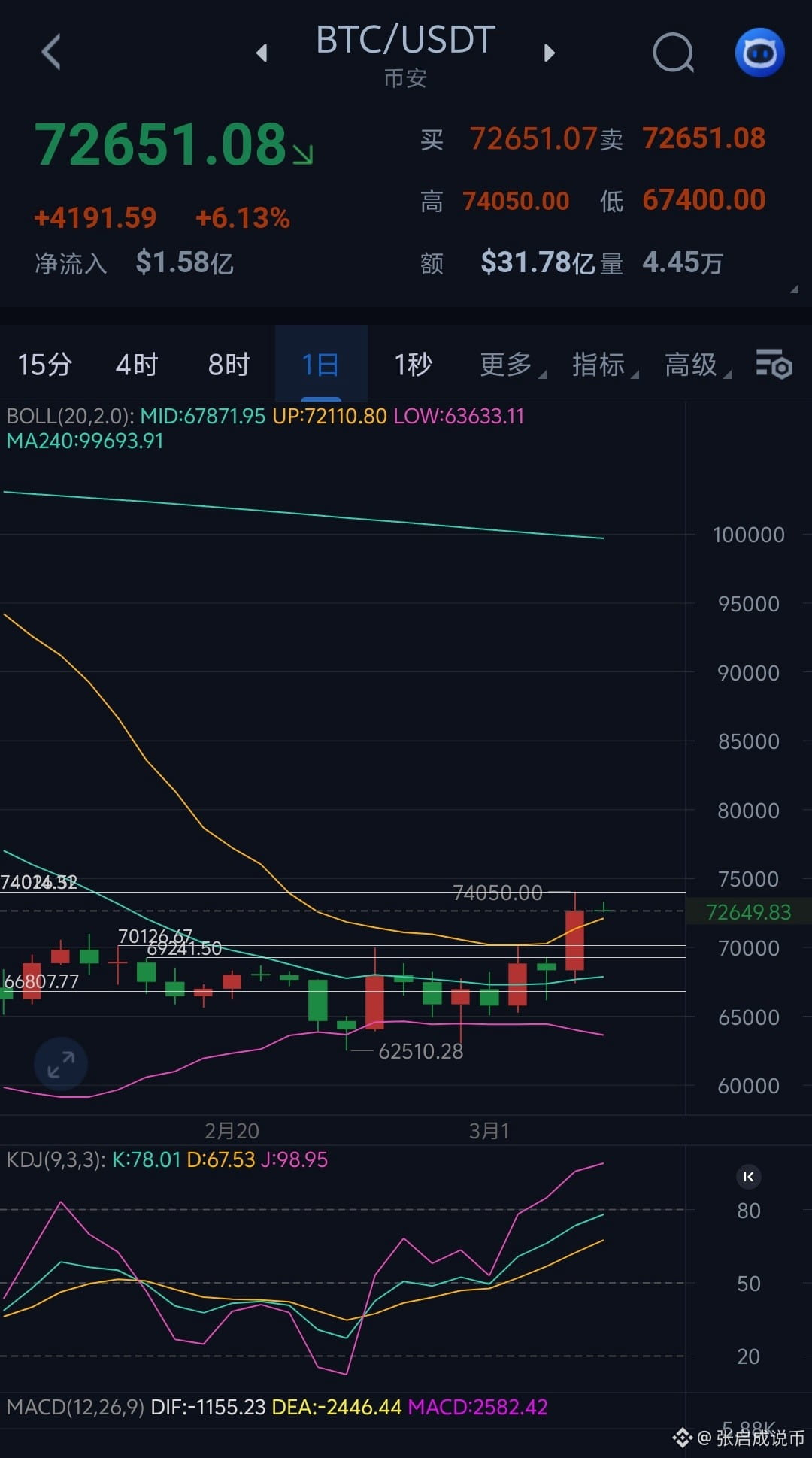This screenshot has width=812, height=1458.
Task: Tap the 3月1 date axis label
Action: pos(489,1131)
